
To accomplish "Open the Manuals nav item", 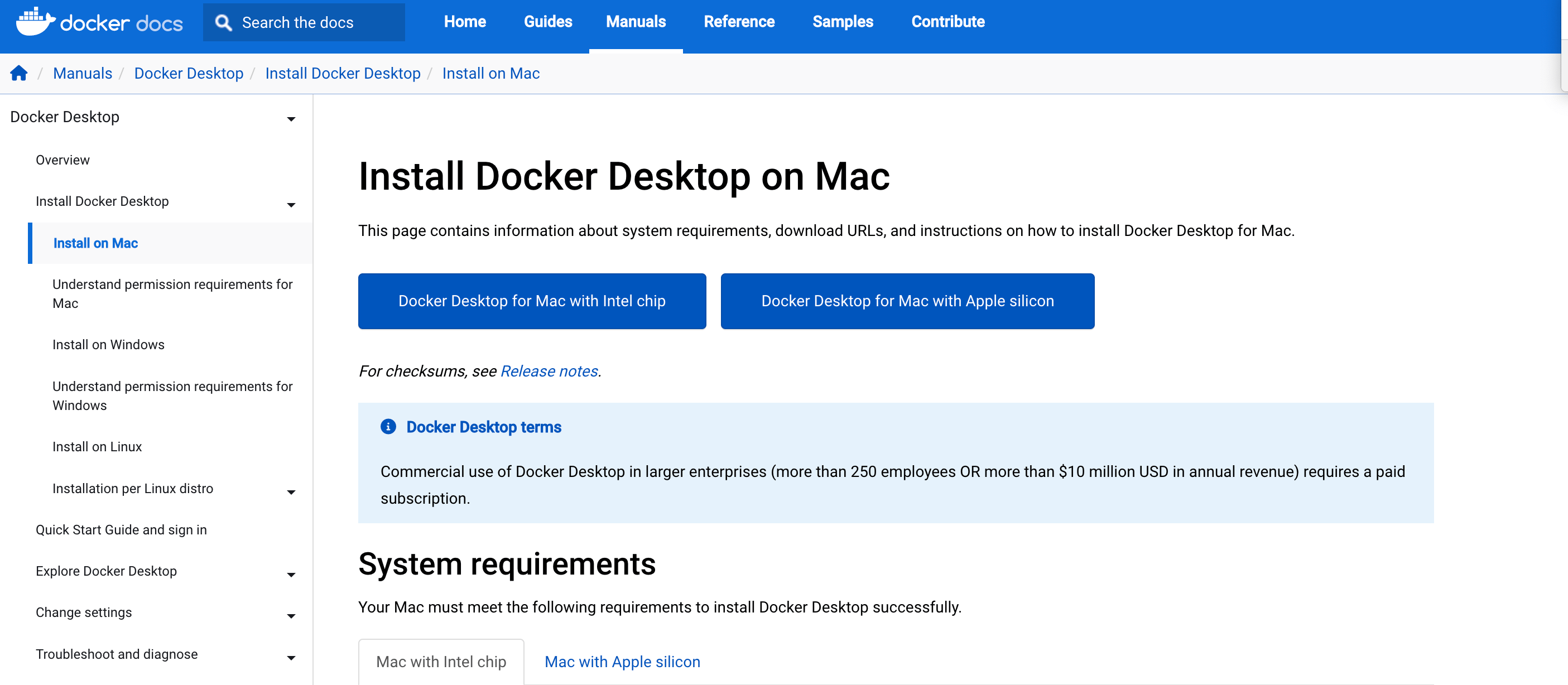I will point(636,22).
